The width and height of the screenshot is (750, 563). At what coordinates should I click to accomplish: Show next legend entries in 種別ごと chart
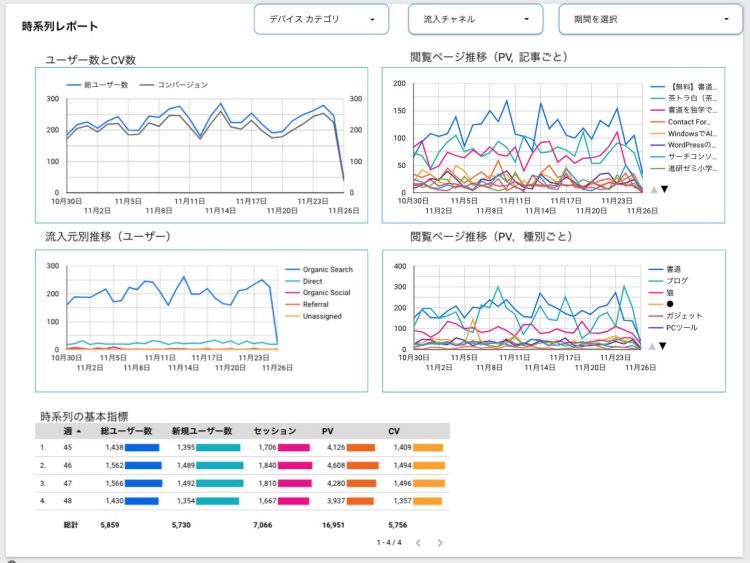coord(662,346)
